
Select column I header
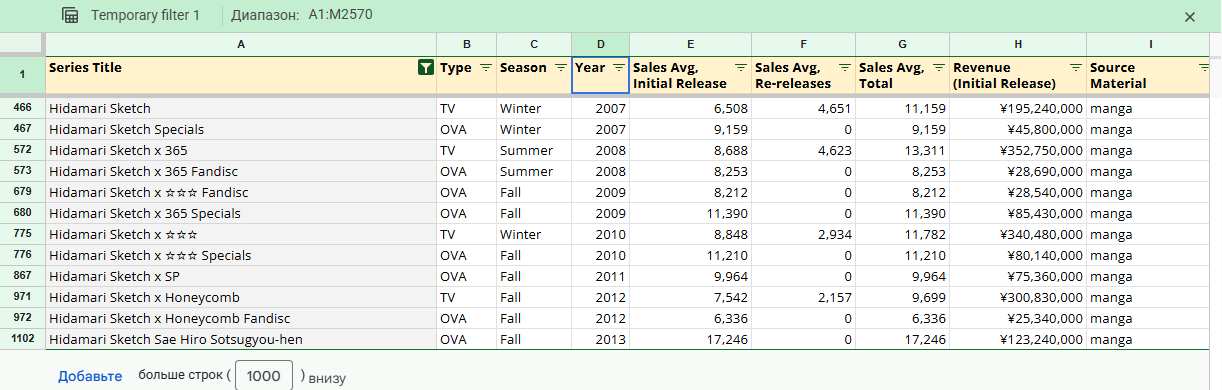tap(1150, 44)
